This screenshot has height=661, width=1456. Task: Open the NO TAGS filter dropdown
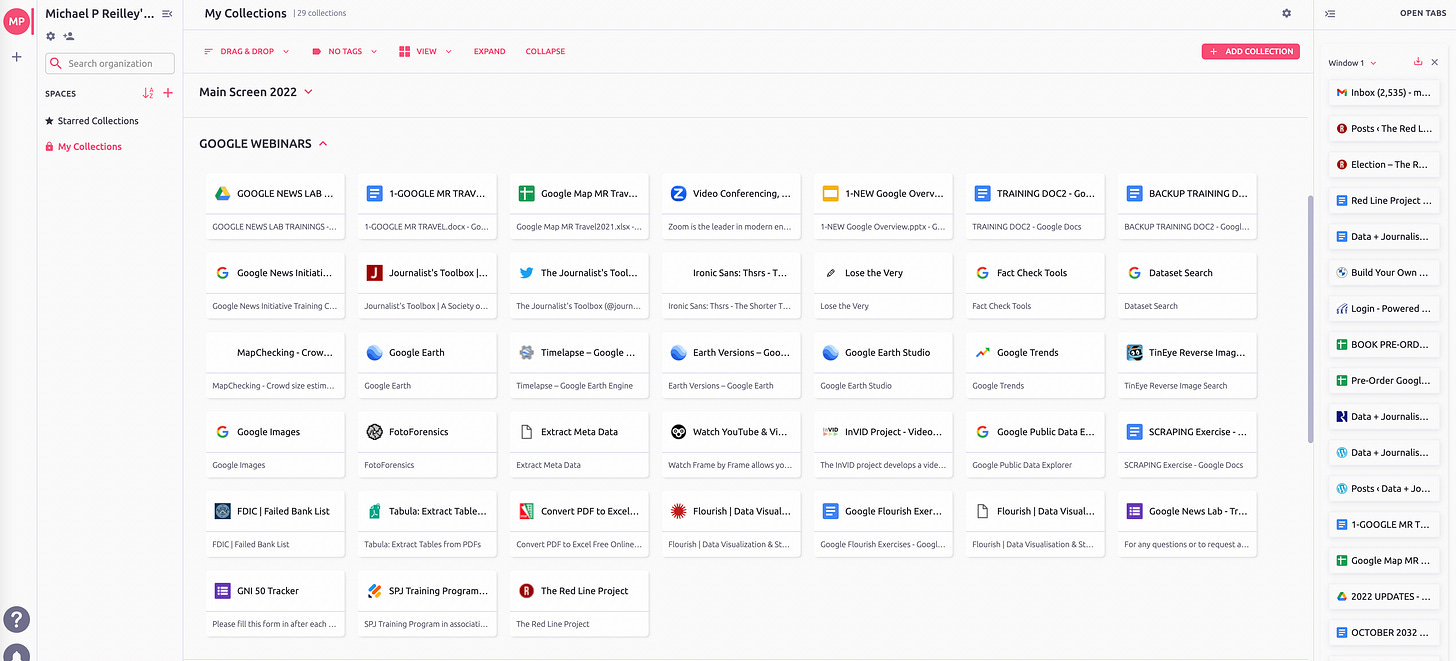tap(342, 50)
